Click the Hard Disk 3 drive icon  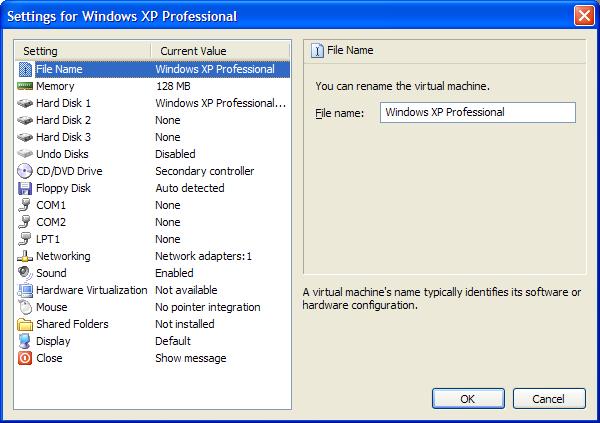25,137
